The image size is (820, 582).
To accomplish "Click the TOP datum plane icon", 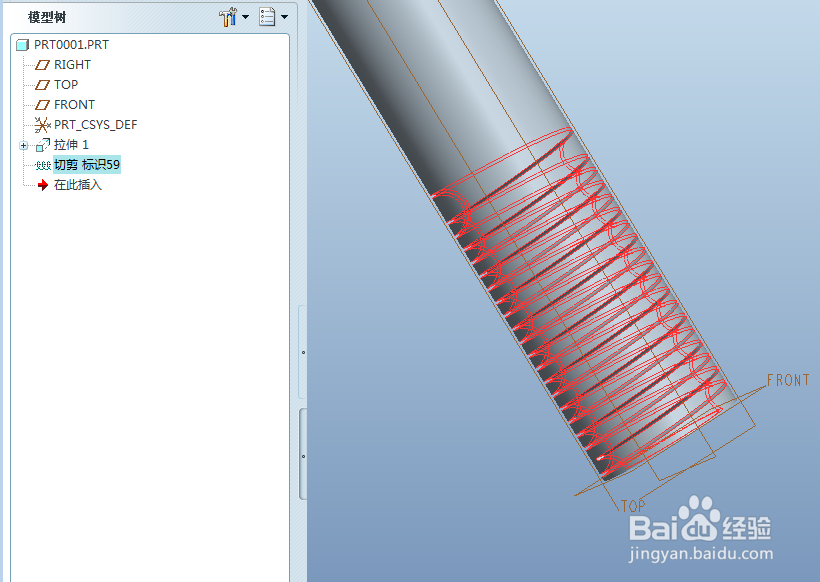I will 42,85.
